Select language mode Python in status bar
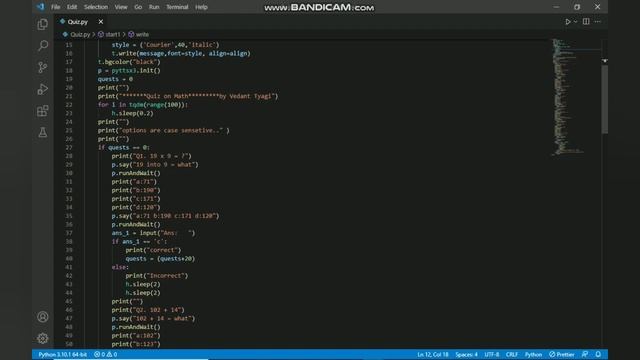 533,354
